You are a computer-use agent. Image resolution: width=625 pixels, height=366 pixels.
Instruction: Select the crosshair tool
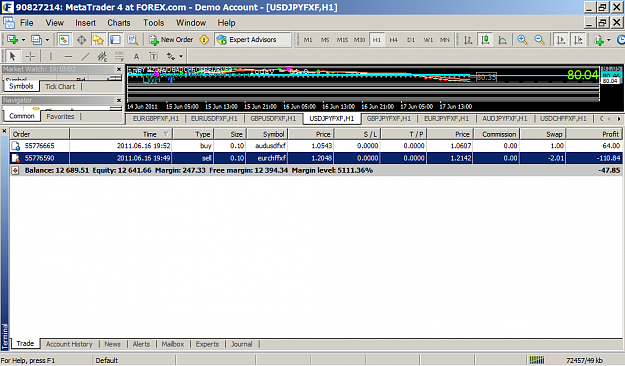(x=30, y=56)
